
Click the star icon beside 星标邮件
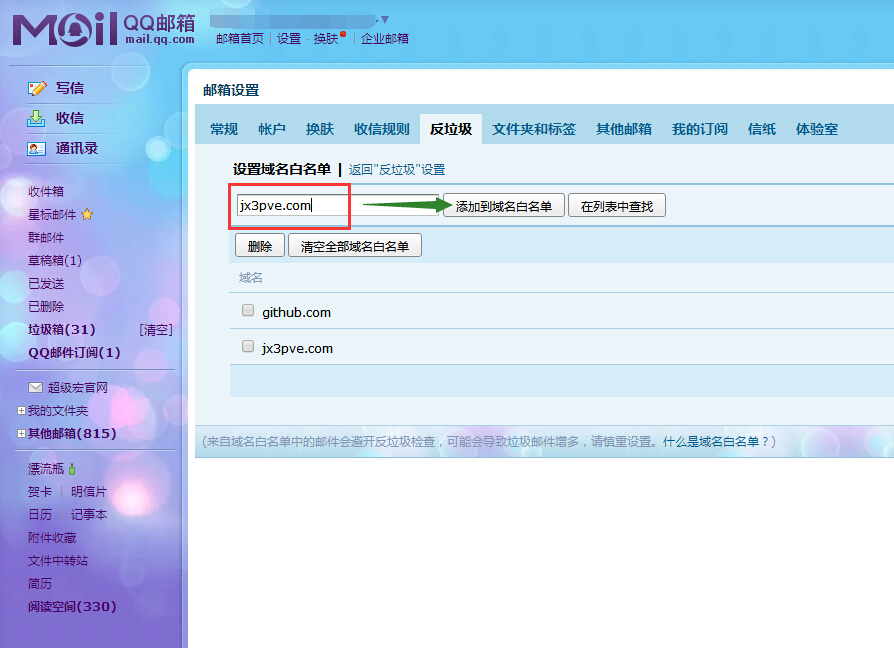[x=87, y=214]
